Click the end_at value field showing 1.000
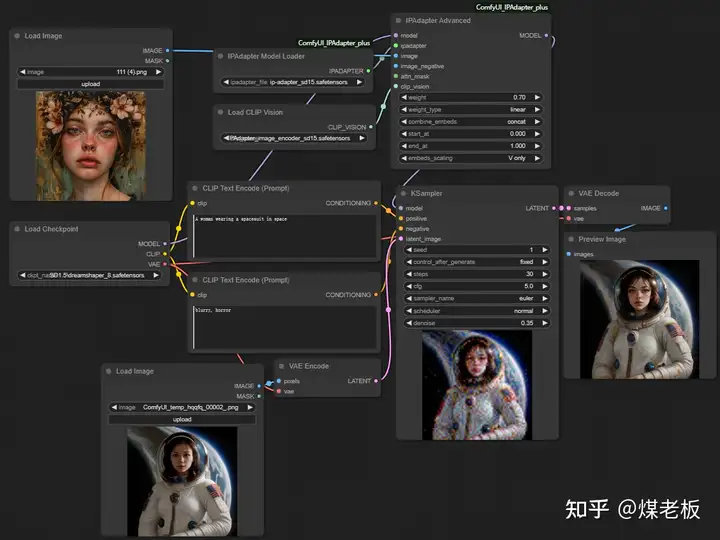 [471, 146]
